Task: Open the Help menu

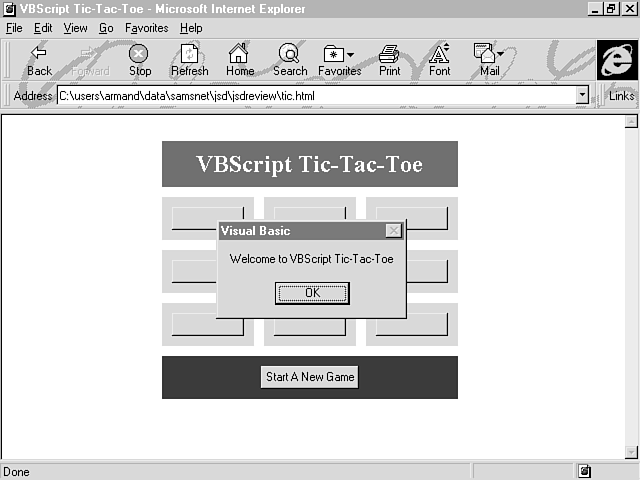Action: (x=190, y=28)
